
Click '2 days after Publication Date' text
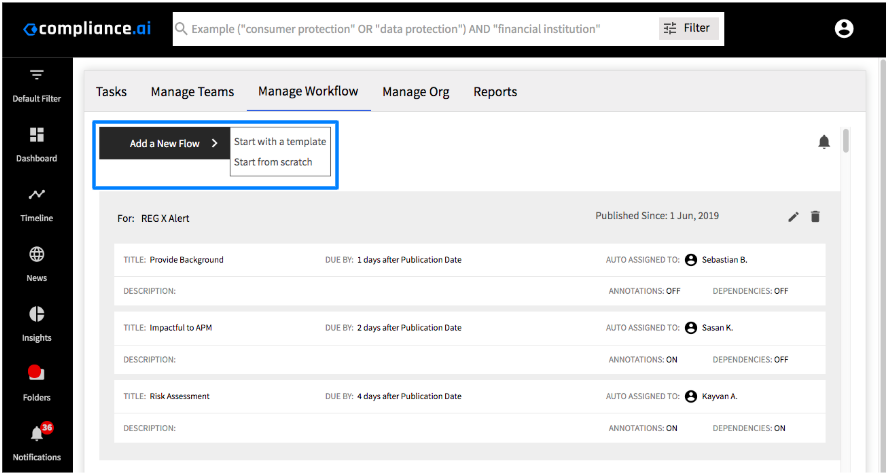click(409, 328)
